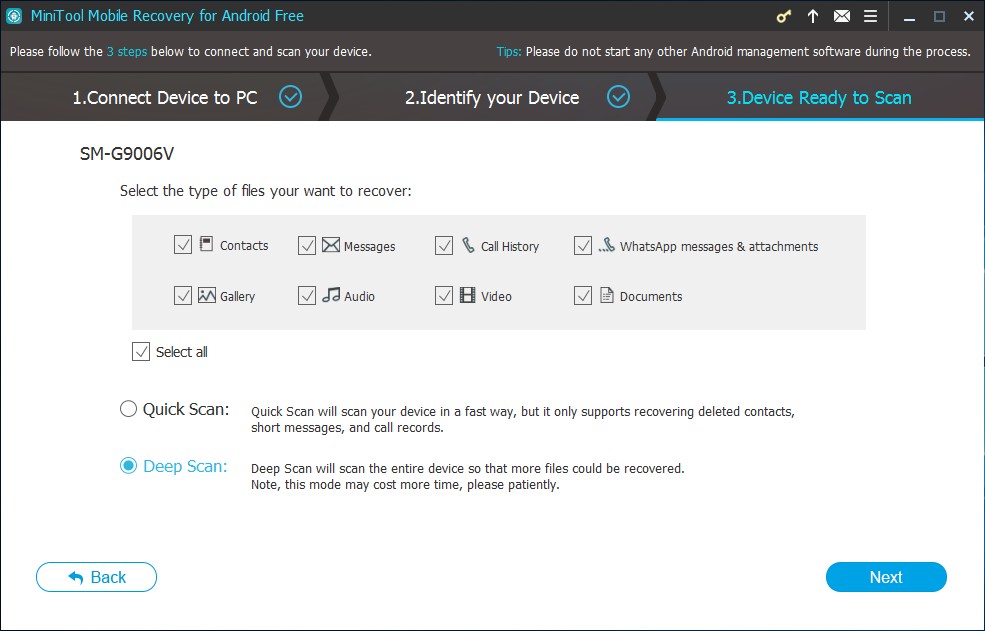The width and height of the screenshot is (985, 631).
Task: Open the hamburger menu icon
Action: coord(871,16)
